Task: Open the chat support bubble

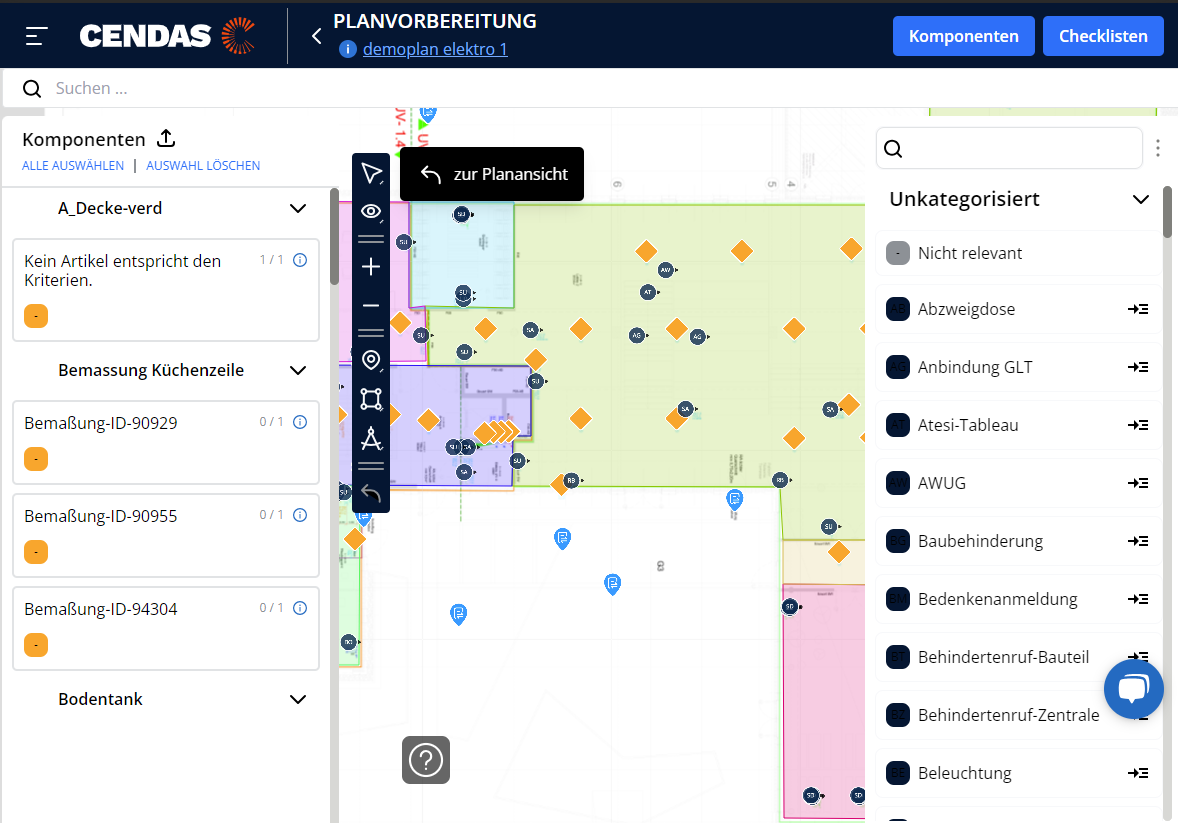Action: [x=1134, y=689]
